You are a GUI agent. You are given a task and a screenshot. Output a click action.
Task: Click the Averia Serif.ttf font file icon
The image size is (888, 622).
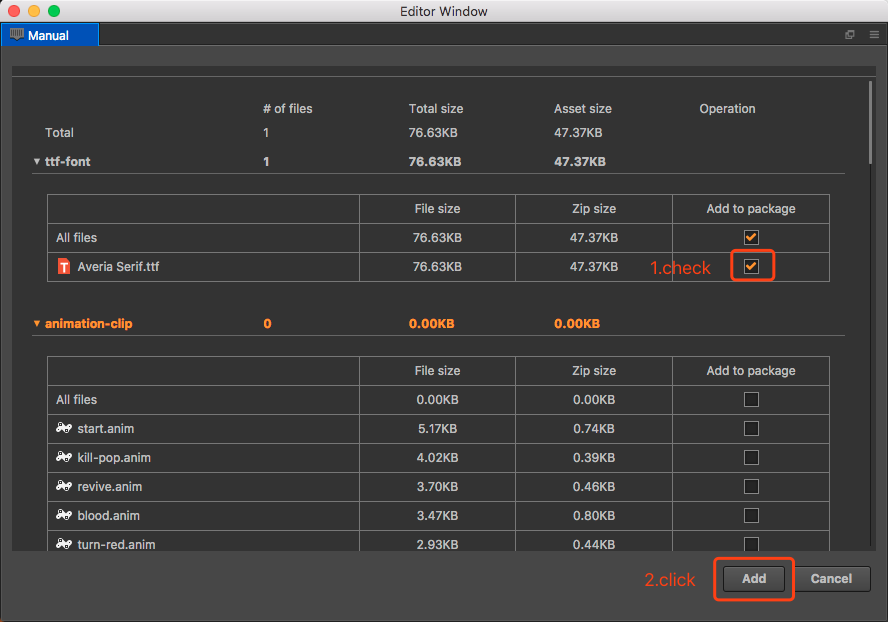[x=64, y=266]
